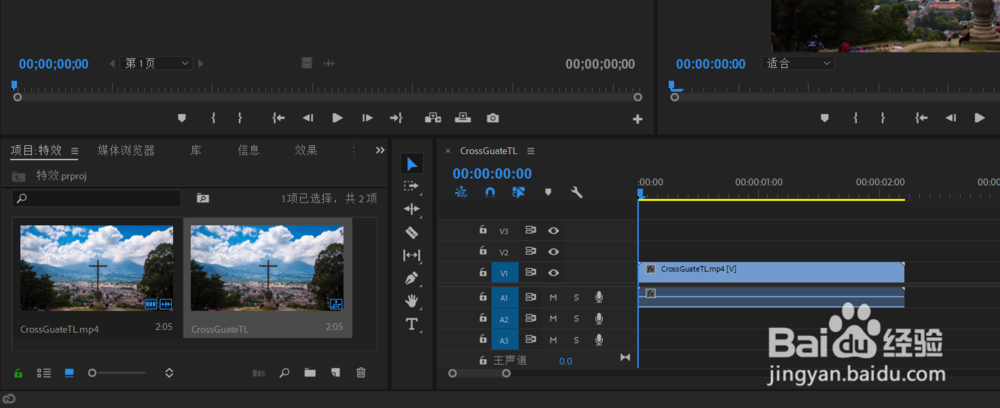Image resolution: width=1000 pixels, height=408 pixels.
Task: Click Insert button in Source monitor
Action: click(433, 118)
